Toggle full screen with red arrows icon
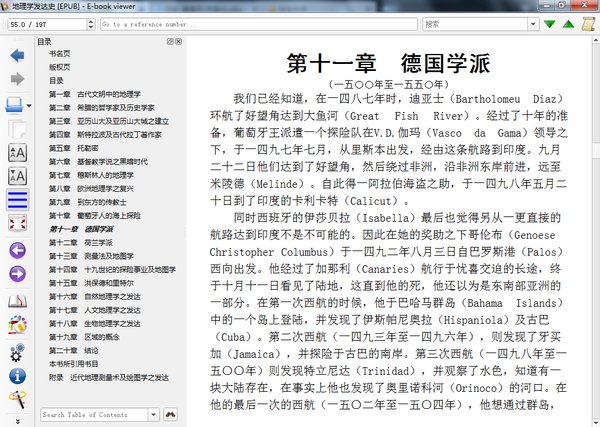The width and height of the screenshot is (600, 427). coord(17,223)
